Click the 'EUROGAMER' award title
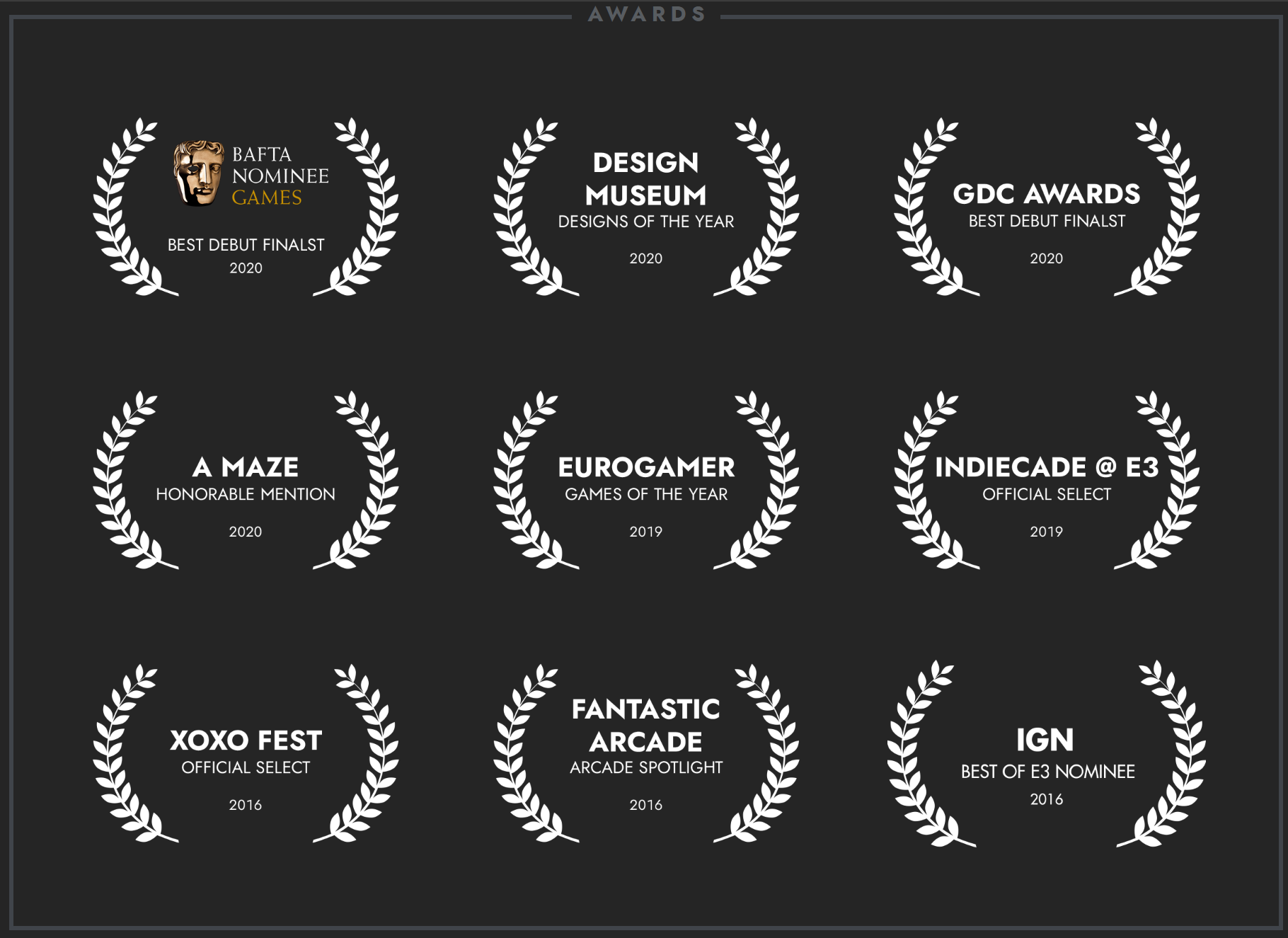The height and width of the screenshot is (938, 1288). pyautogui.click(x=645, y=467)
